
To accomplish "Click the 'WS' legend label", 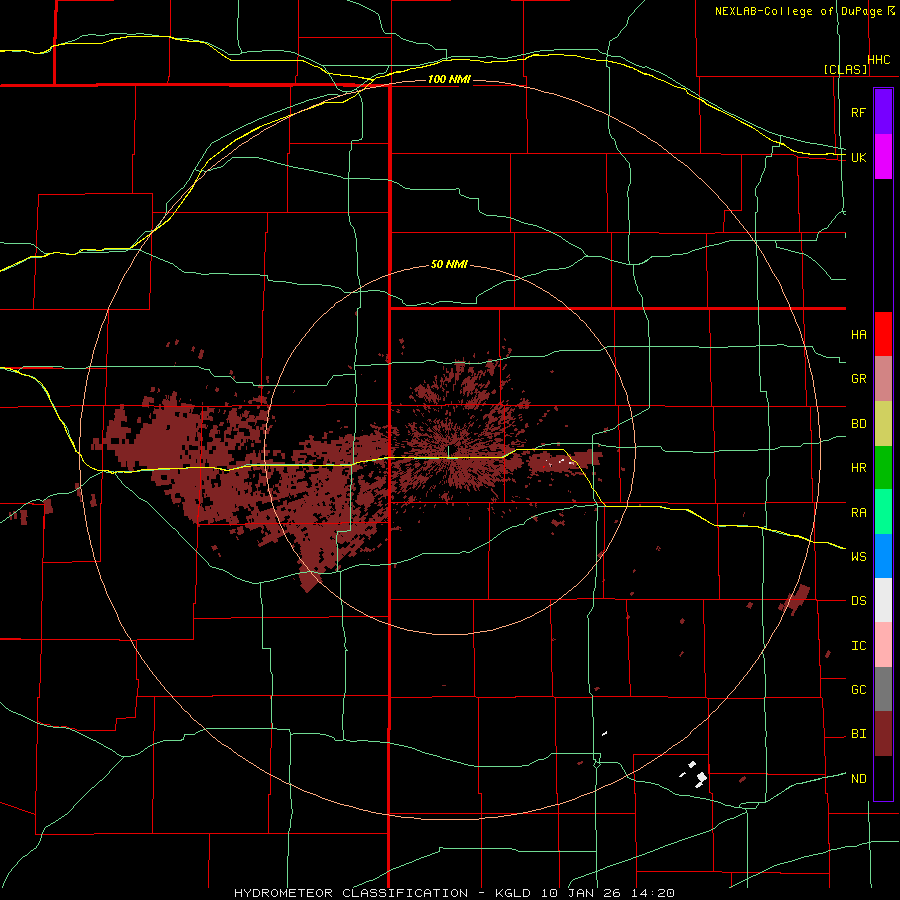I will click(858, 557).
